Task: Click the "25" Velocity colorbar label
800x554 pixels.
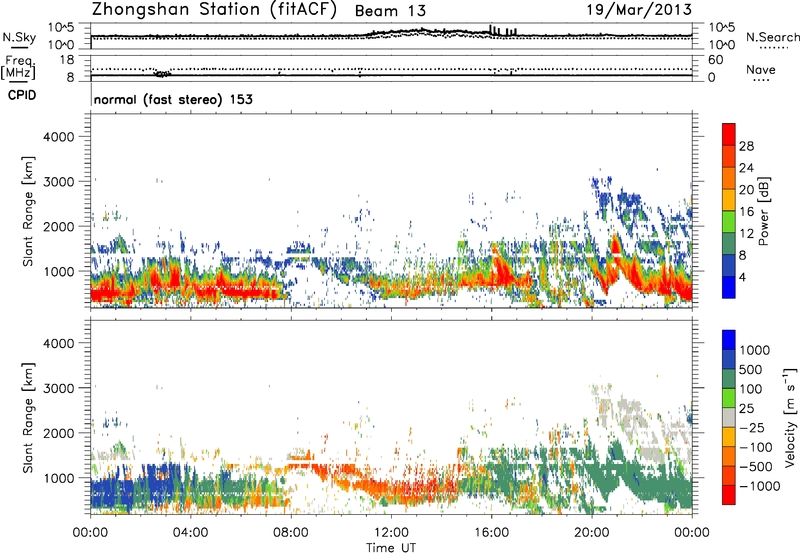Action: pos(746,408)
